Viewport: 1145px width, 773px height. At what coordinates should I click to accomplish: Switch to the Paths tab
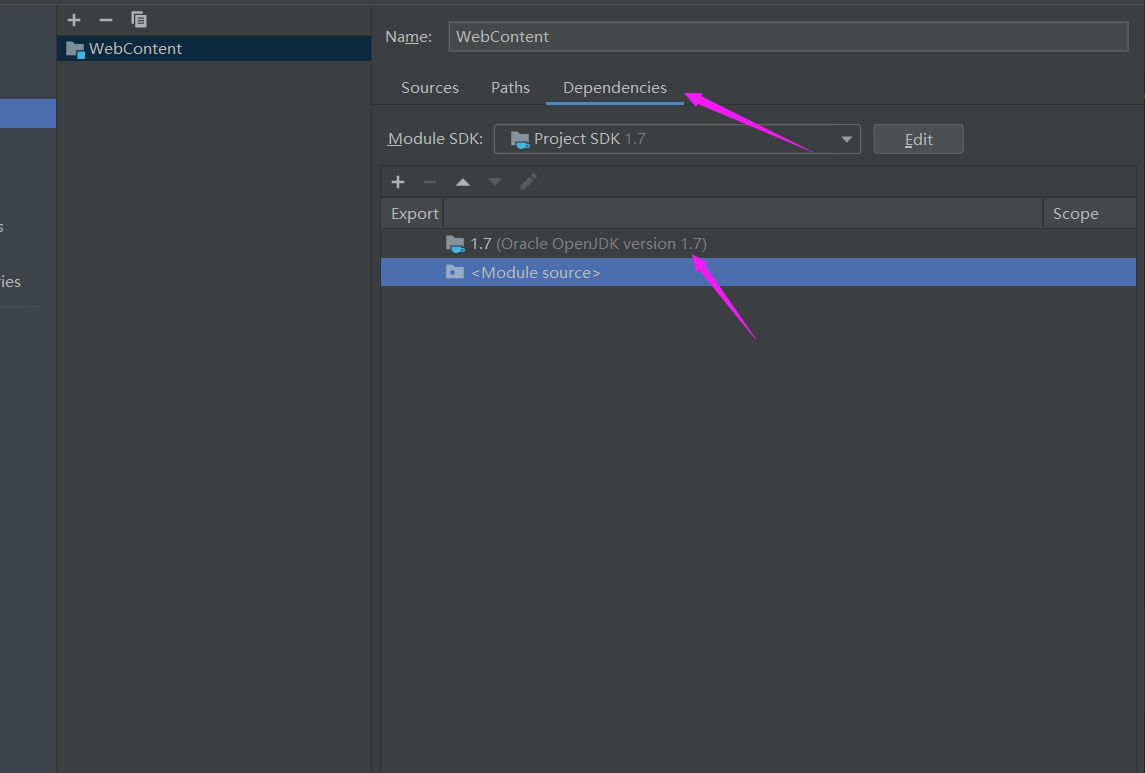coord(510,88)
